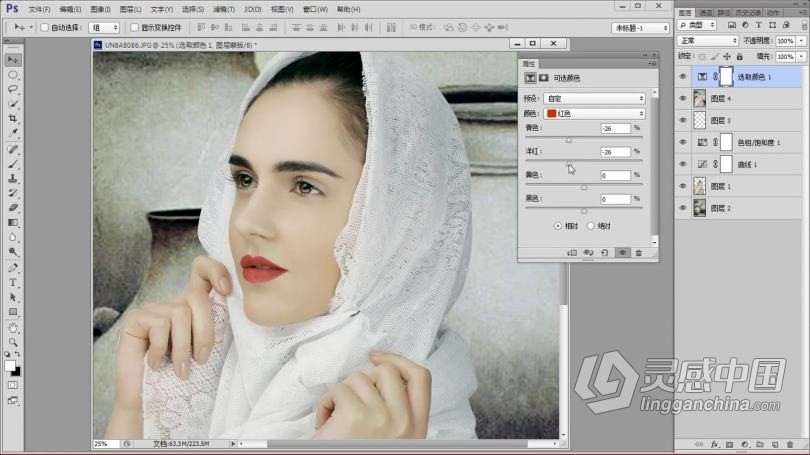Toggle Quick Mask mode icon
810x455 pixels.
(13, 385)
